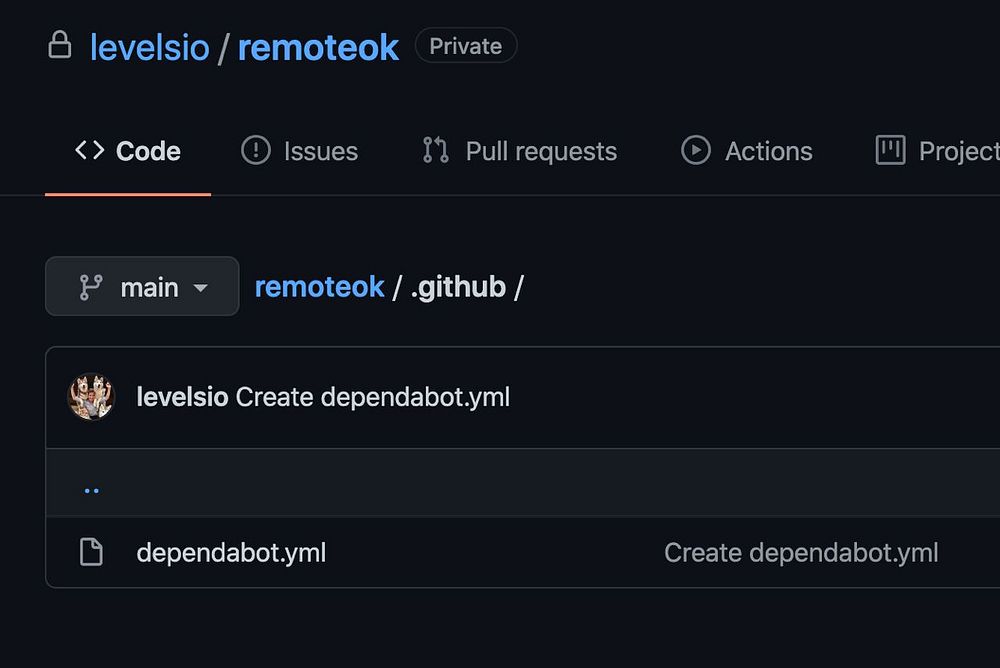Switch to the Code tab
Viewport: 1000px width, 668px height.
pos(128,151)
